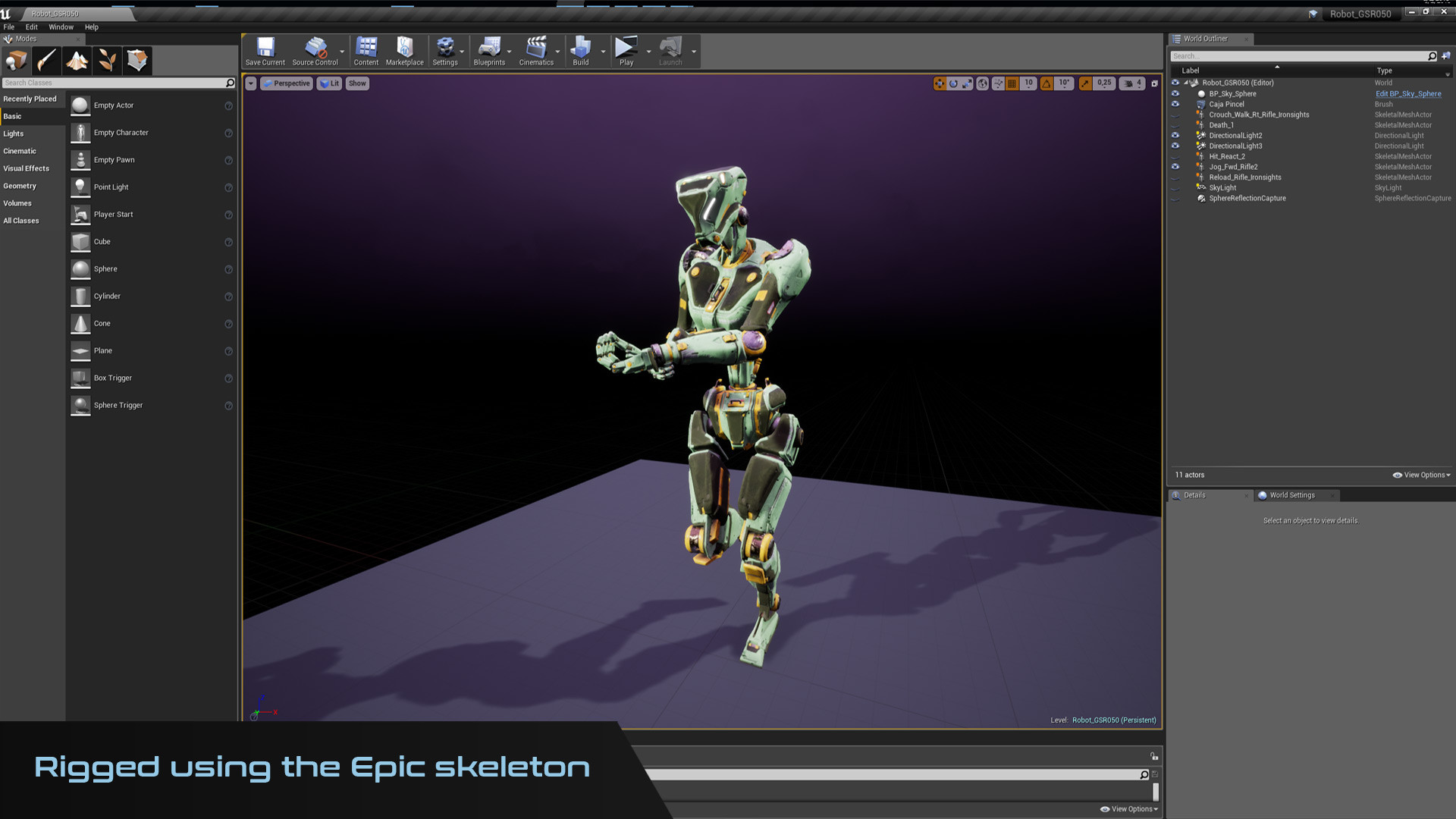Image resolution: width=1456 pixels, height=819 pixels.
Task: Hide the DirectionalLight2 actor
Action: [1176, 135]
